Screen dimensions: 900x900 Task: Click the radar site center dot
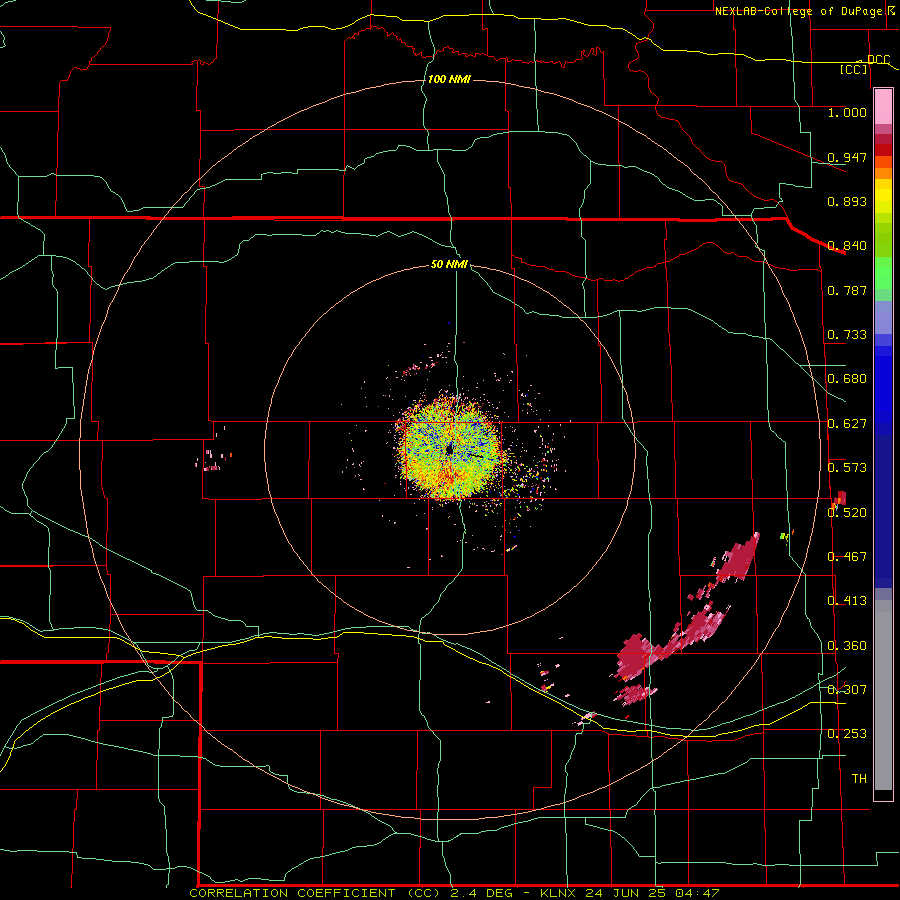click(x=449, y=449)
